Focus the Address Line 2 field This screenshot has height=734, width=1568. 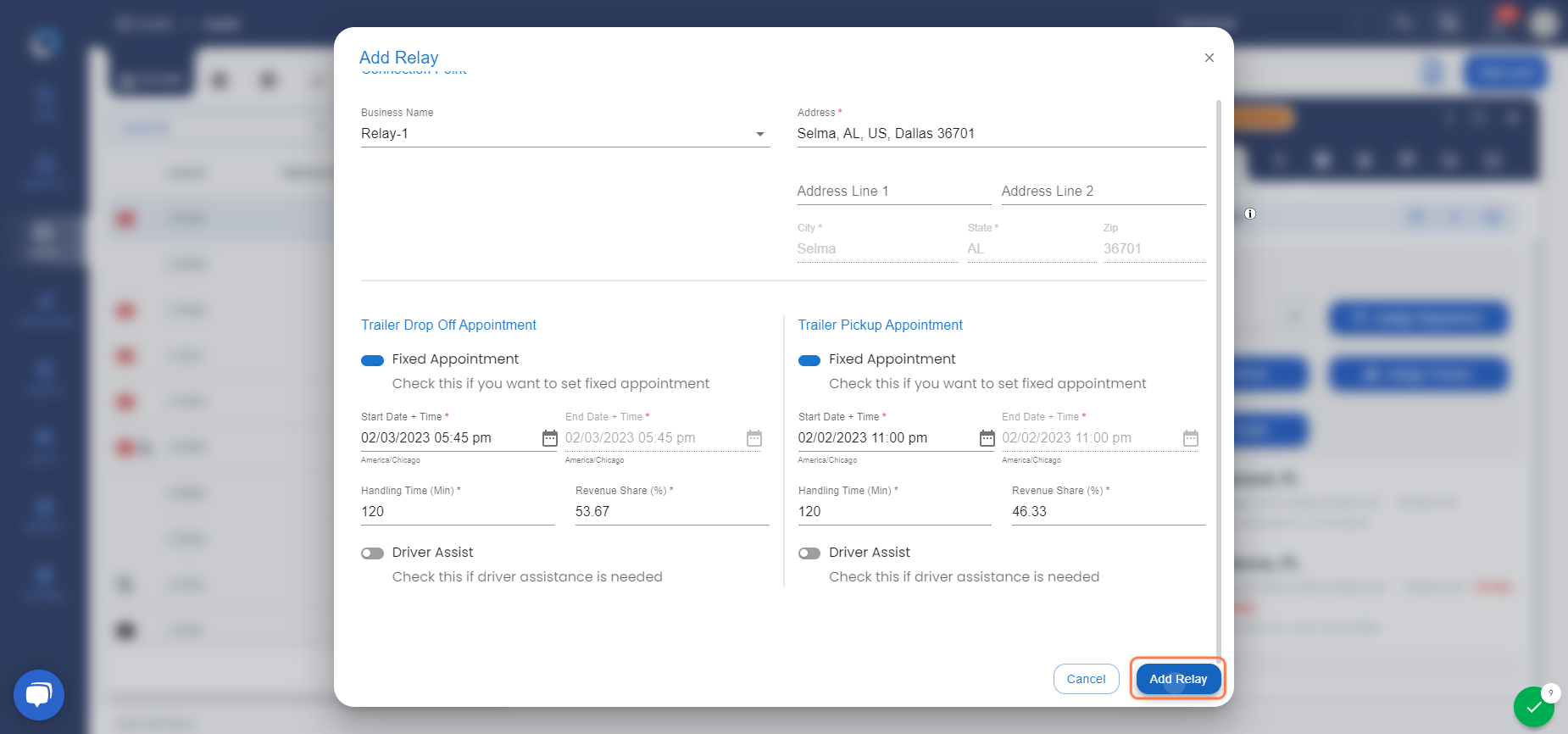(1104, 192)
